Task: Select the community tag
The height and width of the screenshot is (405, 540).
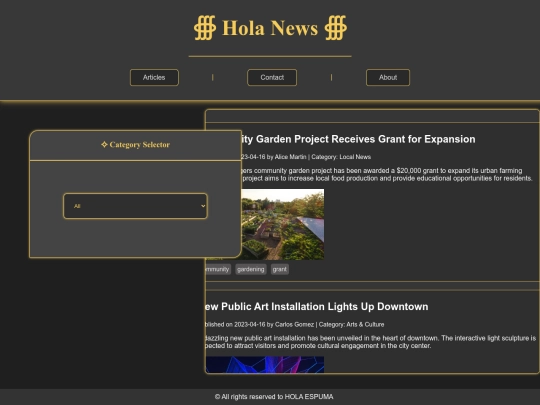Action: pos(218,269)
